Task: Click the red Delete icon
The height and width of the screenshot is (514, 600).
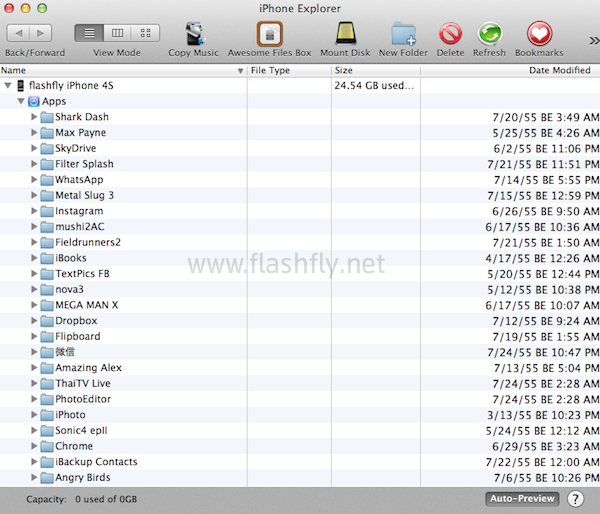Action: pyautogui.click(x=450, y=33)
